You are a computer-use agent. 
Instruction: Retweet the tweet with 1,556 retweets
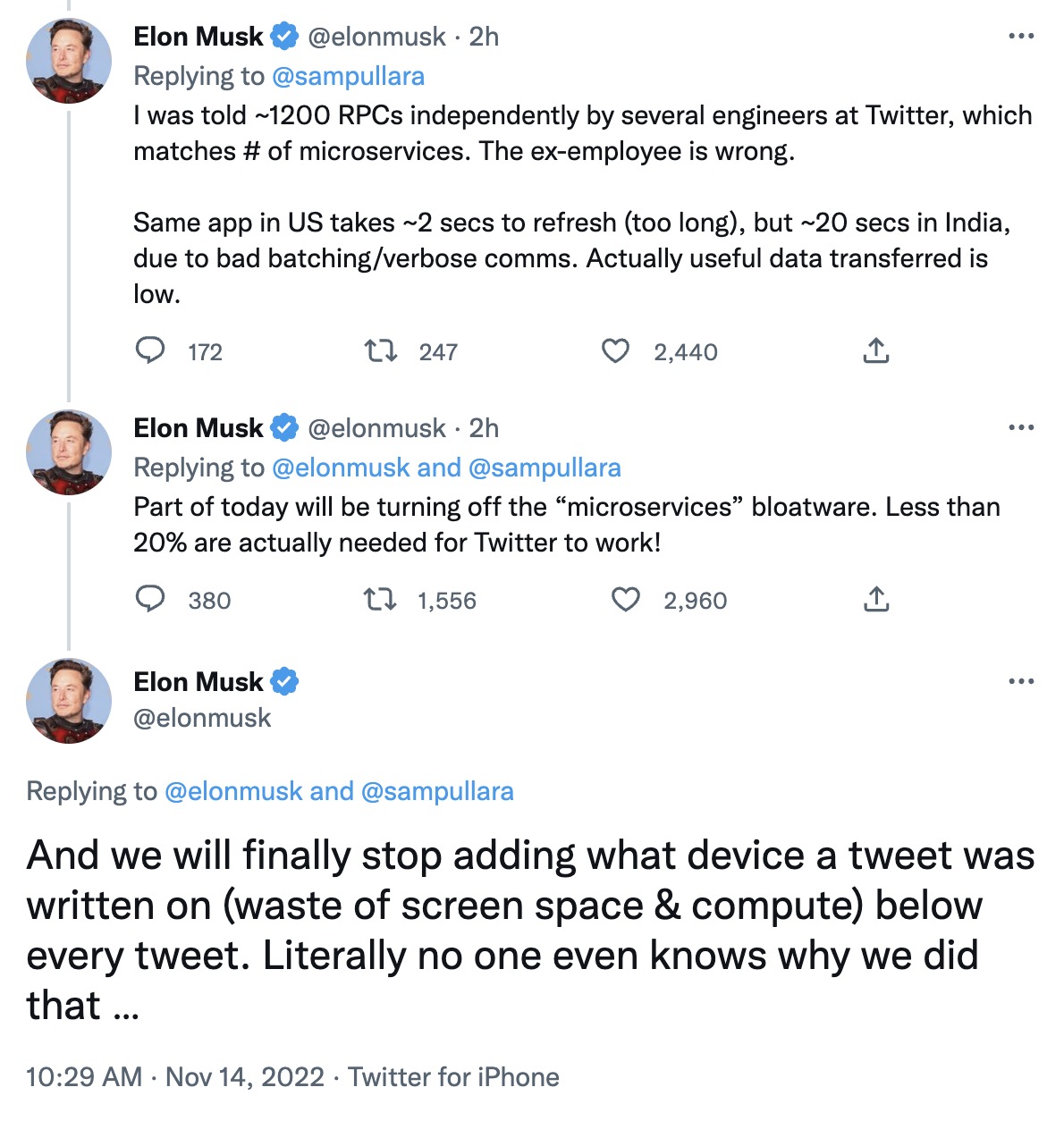382,599
